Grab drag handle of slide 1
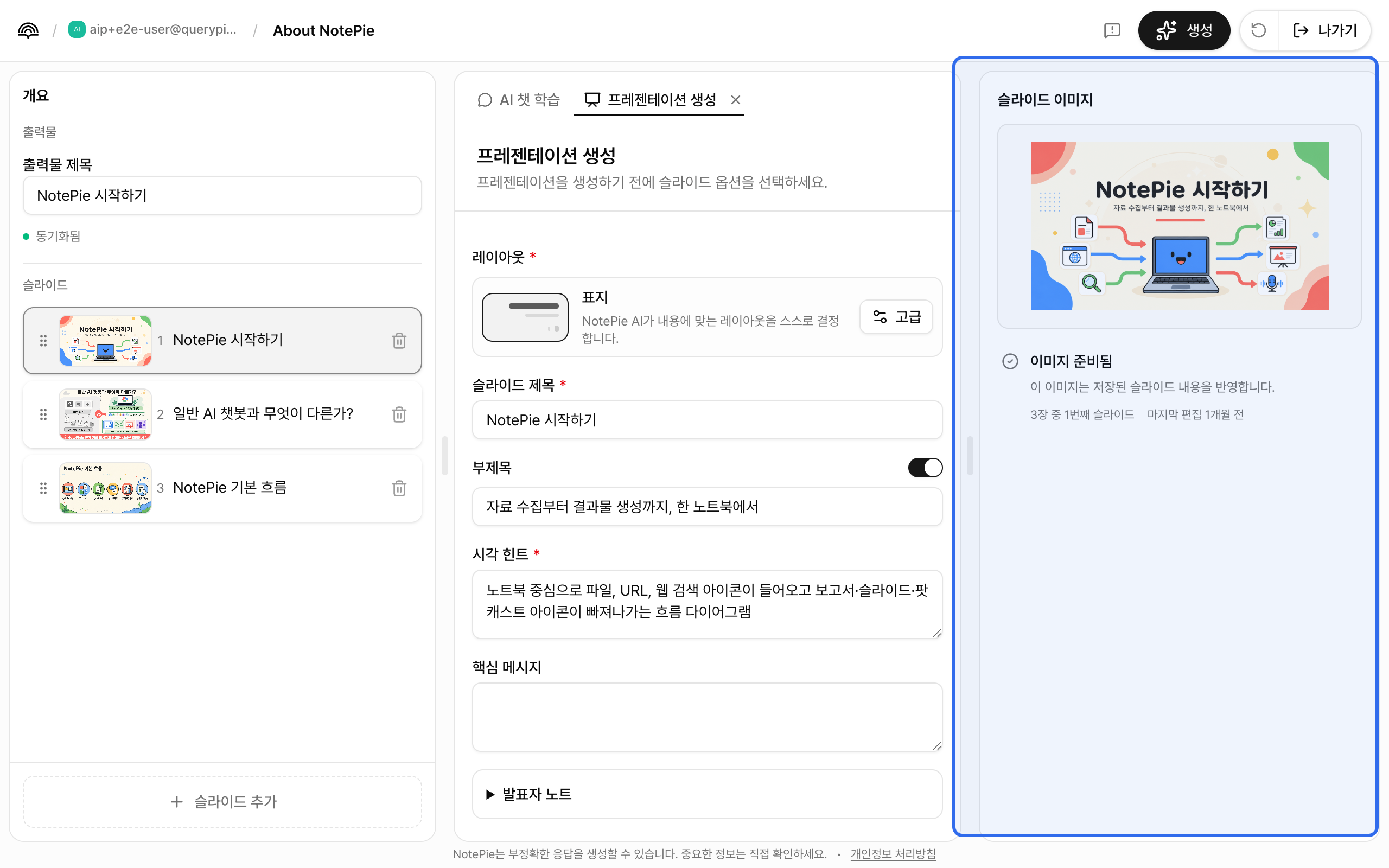The width and height of the screenshot is (1389, 868). [43, 341]
